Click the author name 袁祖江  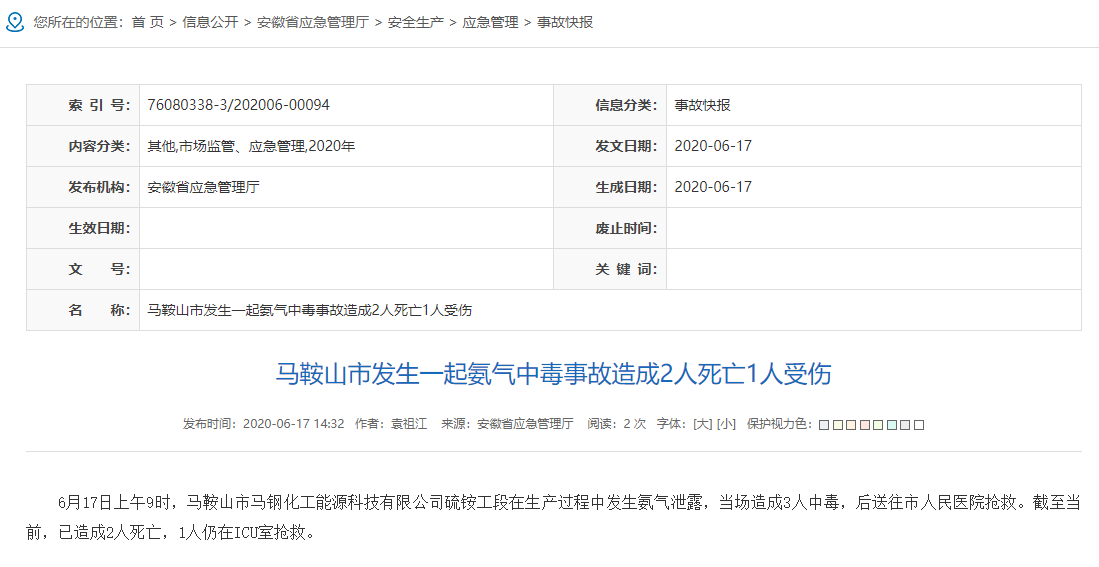pyautogui.click(x=409, y=424)
